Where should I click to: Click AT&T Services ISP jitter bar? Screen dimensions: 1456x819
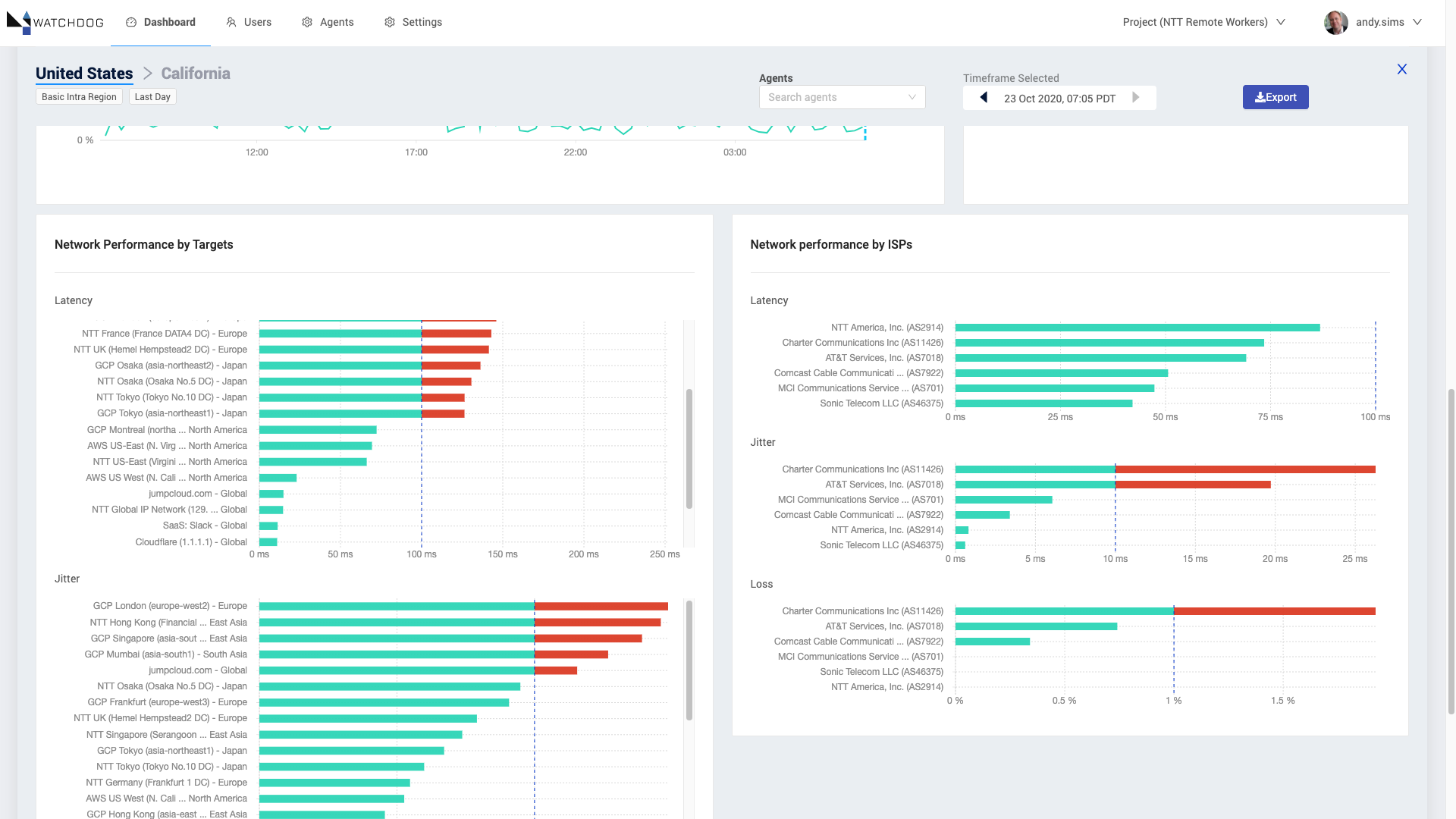click(1113, 485)
